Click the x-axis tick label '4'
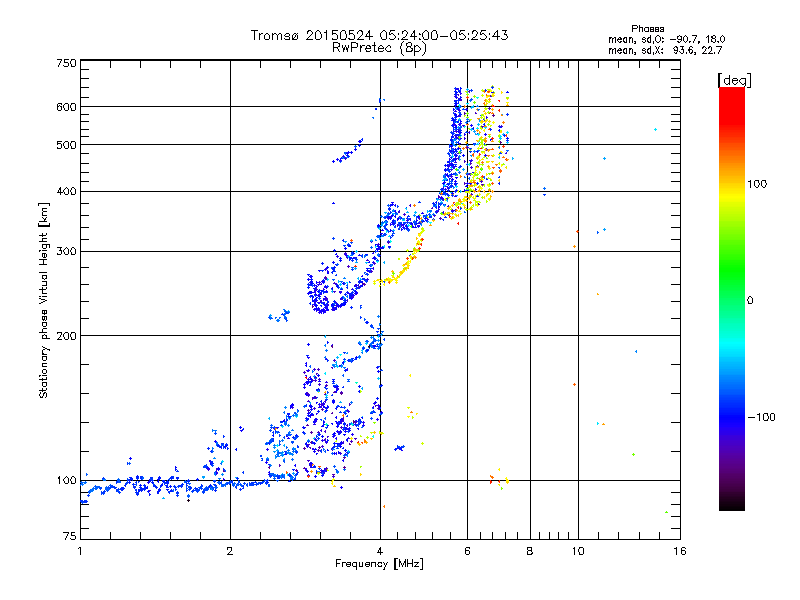This screenshot has width=800, height=600. coord(380,551)
